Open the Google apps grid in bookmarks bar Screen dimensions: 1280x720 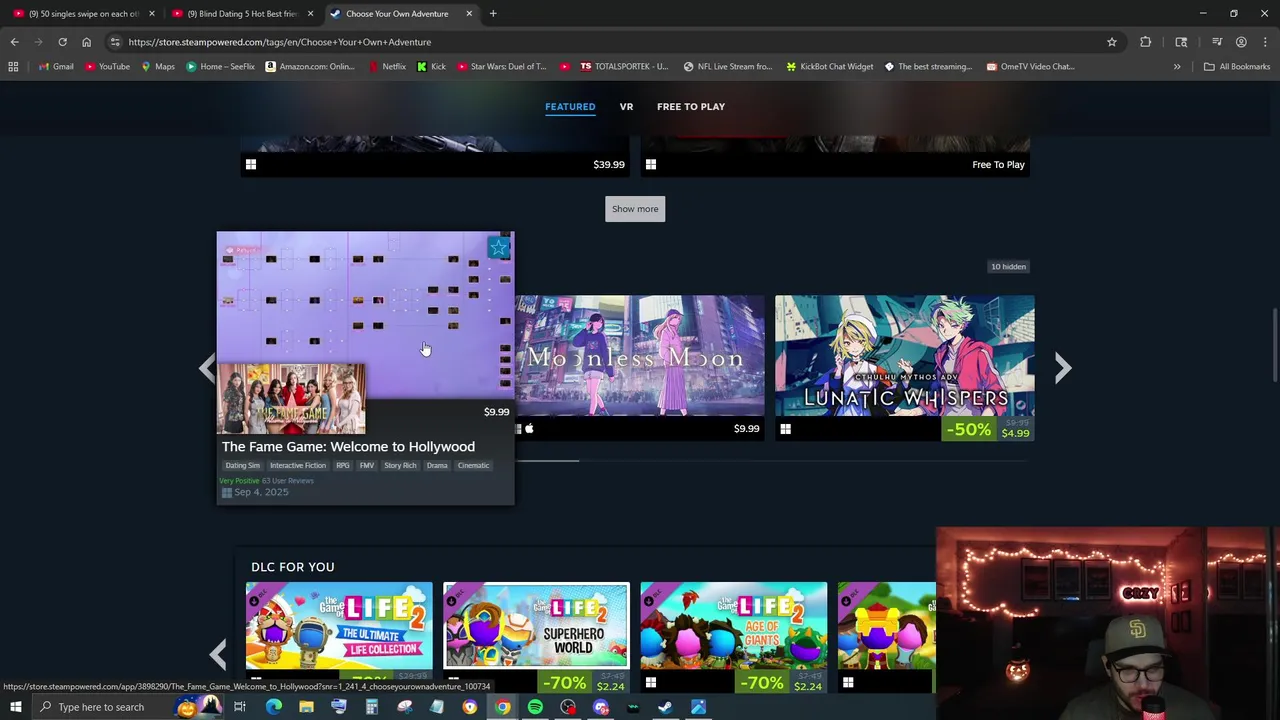pyautogui.click(x=13, y=67)
